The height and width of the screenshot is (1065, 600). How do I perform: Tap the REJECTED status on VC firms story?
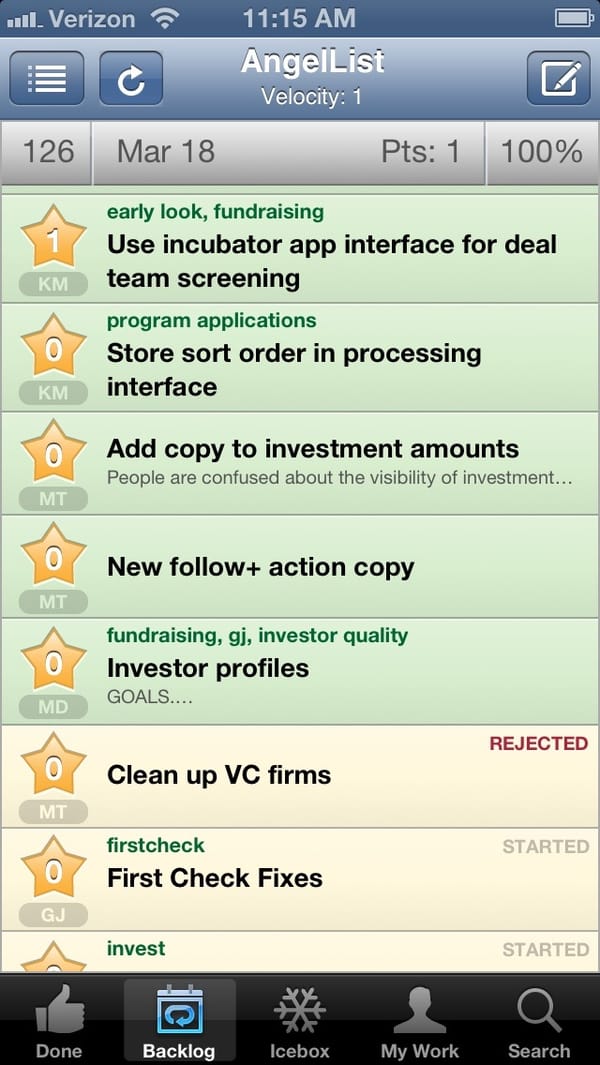pyautogui.click(x=538, y=744)
